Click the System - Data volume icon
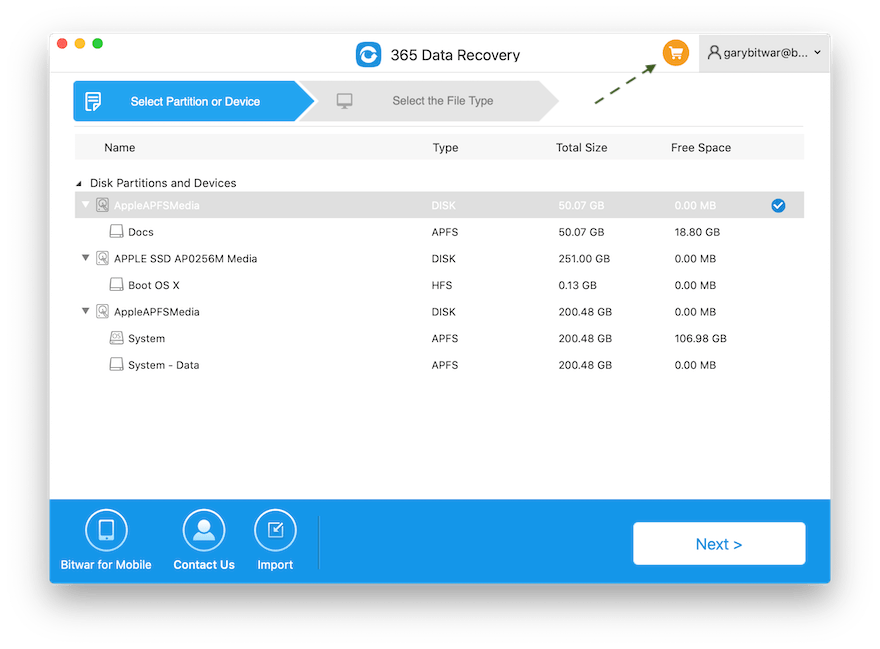880x649 pixels. 116,364
